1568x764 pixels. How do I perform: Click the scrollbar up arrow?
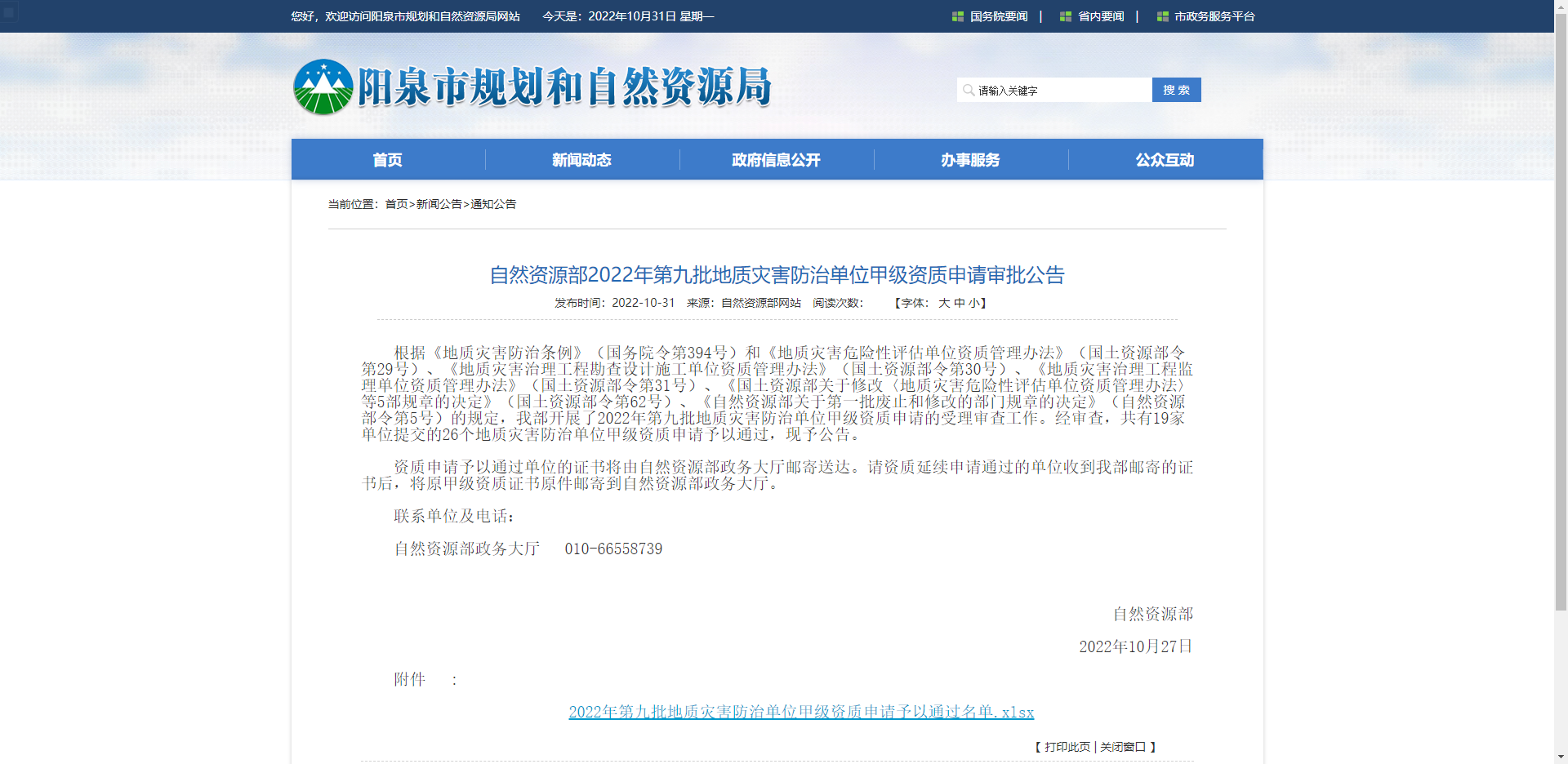[1561, 7]
